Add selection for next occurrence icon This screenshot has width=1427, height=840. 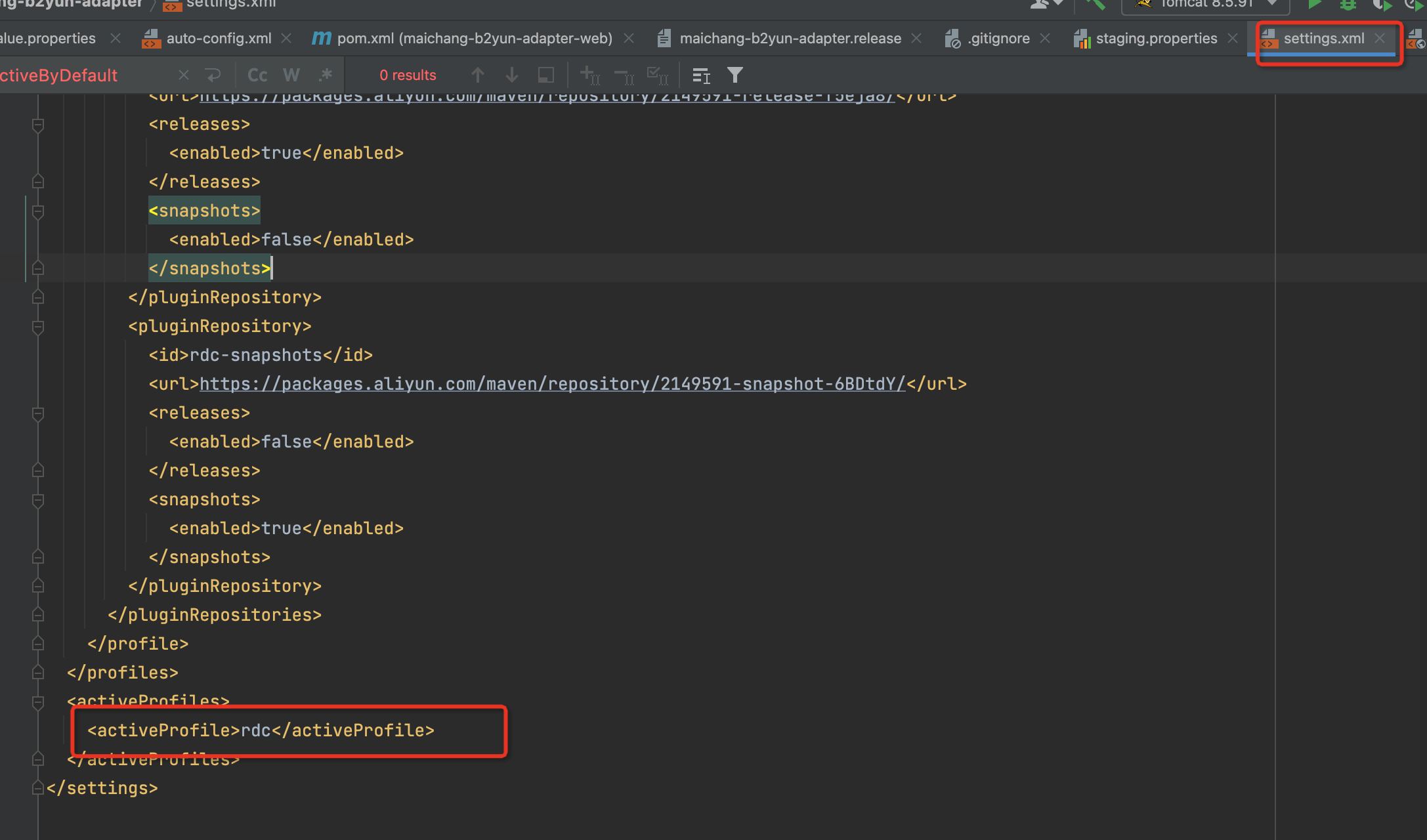(x=590, y=75)
